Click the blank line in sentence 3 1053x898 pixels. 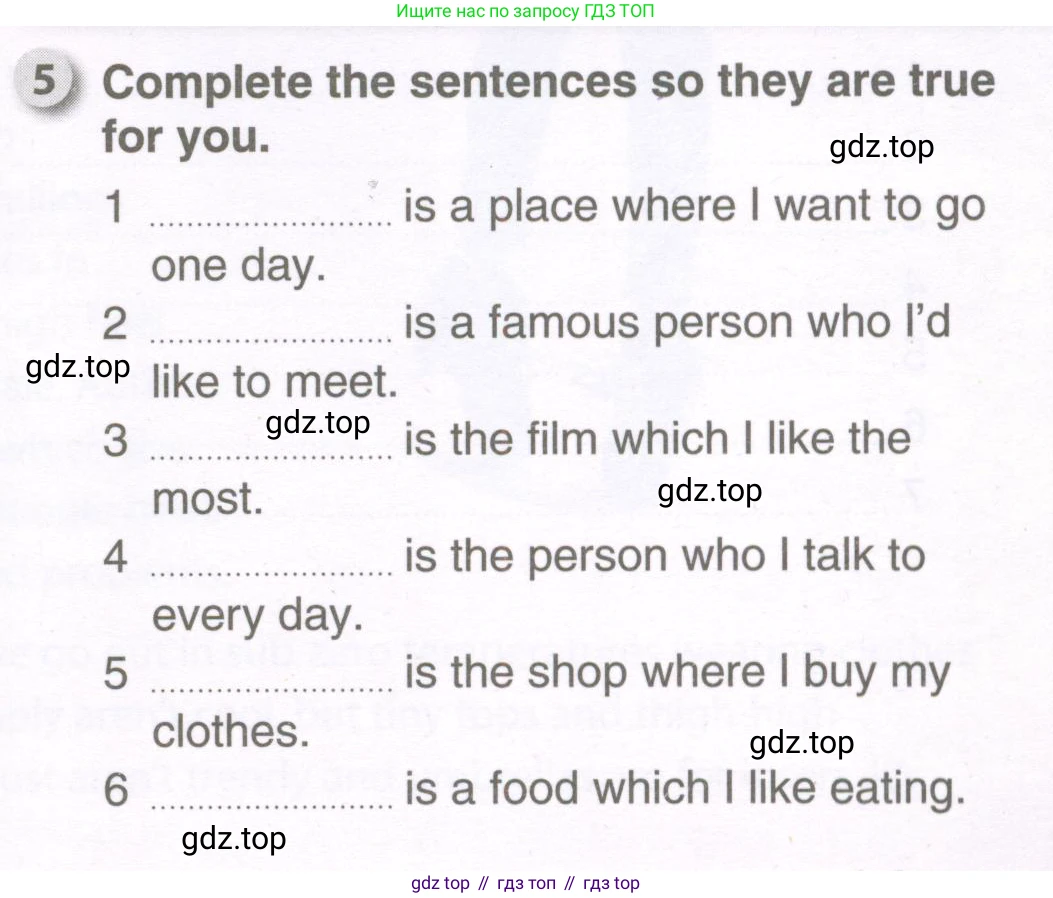[271, 456]
